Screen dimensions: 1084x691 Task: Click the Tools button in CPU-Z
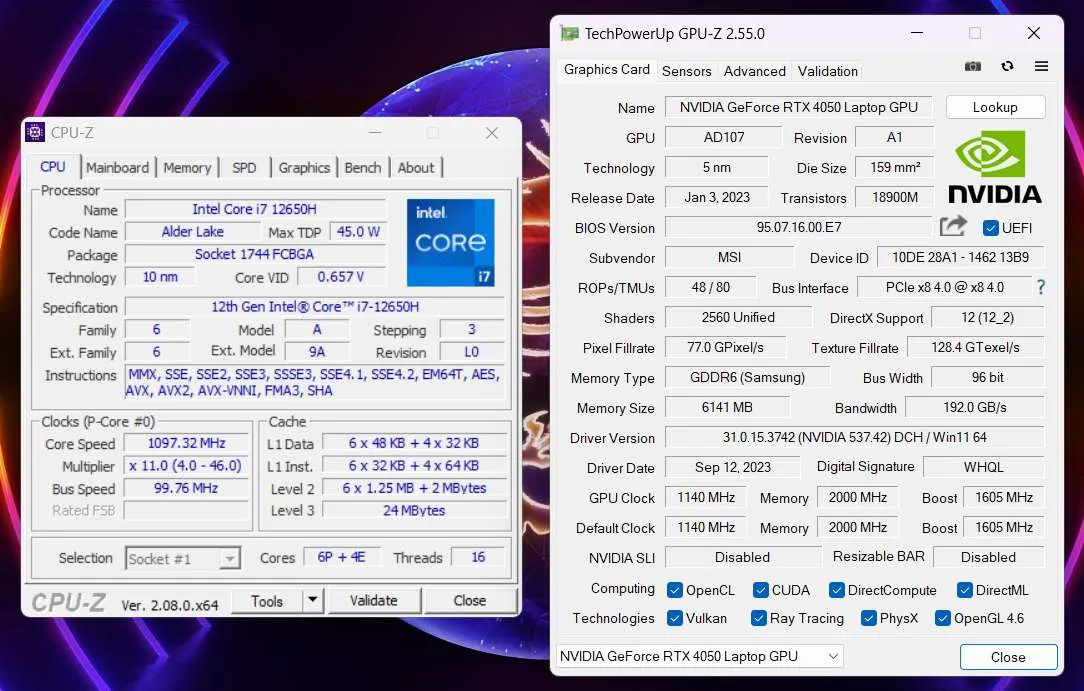pos(267,601)
